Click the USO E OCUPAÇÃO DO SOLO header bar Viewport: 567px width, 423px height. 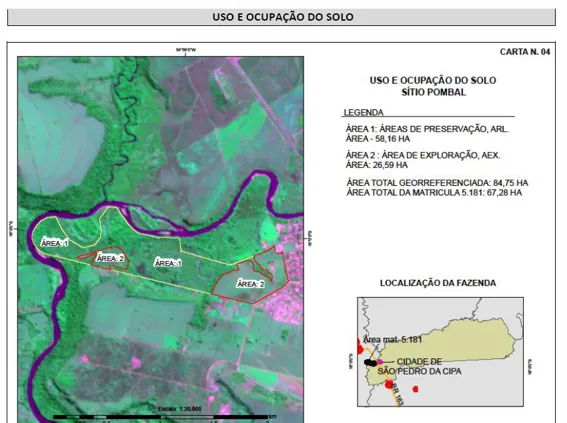pos(281,17)
